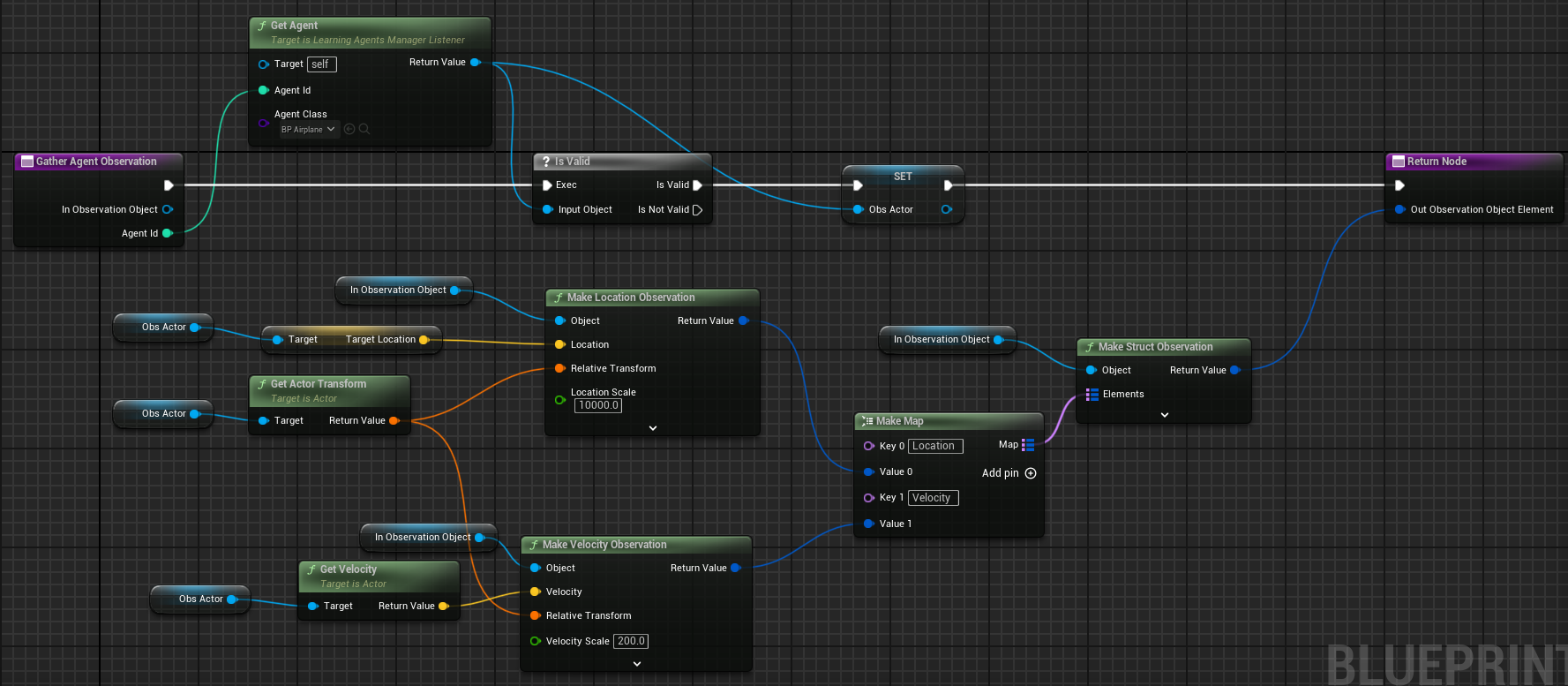Select the Get Velocity node title

pyautogui.click(x=348, y=569)
